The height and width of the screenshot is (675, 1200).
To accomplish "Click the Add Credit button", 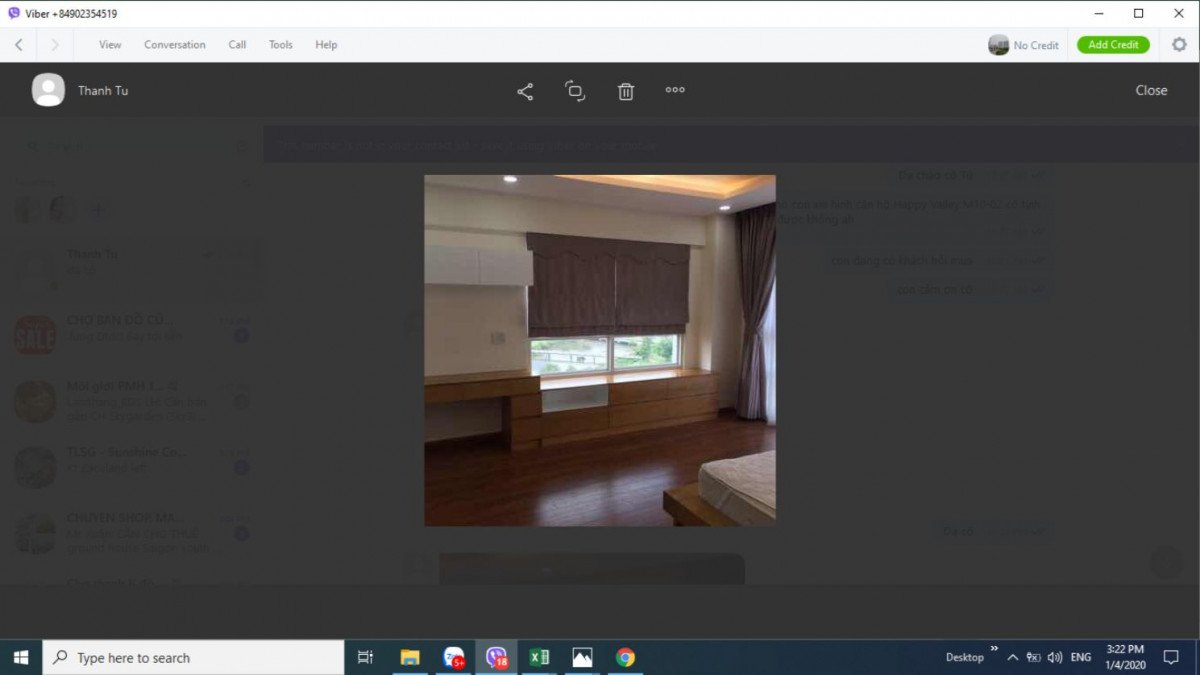I will (1113, 45).
